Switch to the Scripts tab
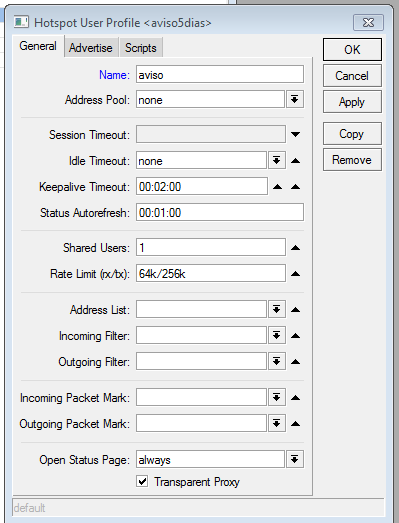The height and width of the screenshot is (523, 399). tap(141, 48)
